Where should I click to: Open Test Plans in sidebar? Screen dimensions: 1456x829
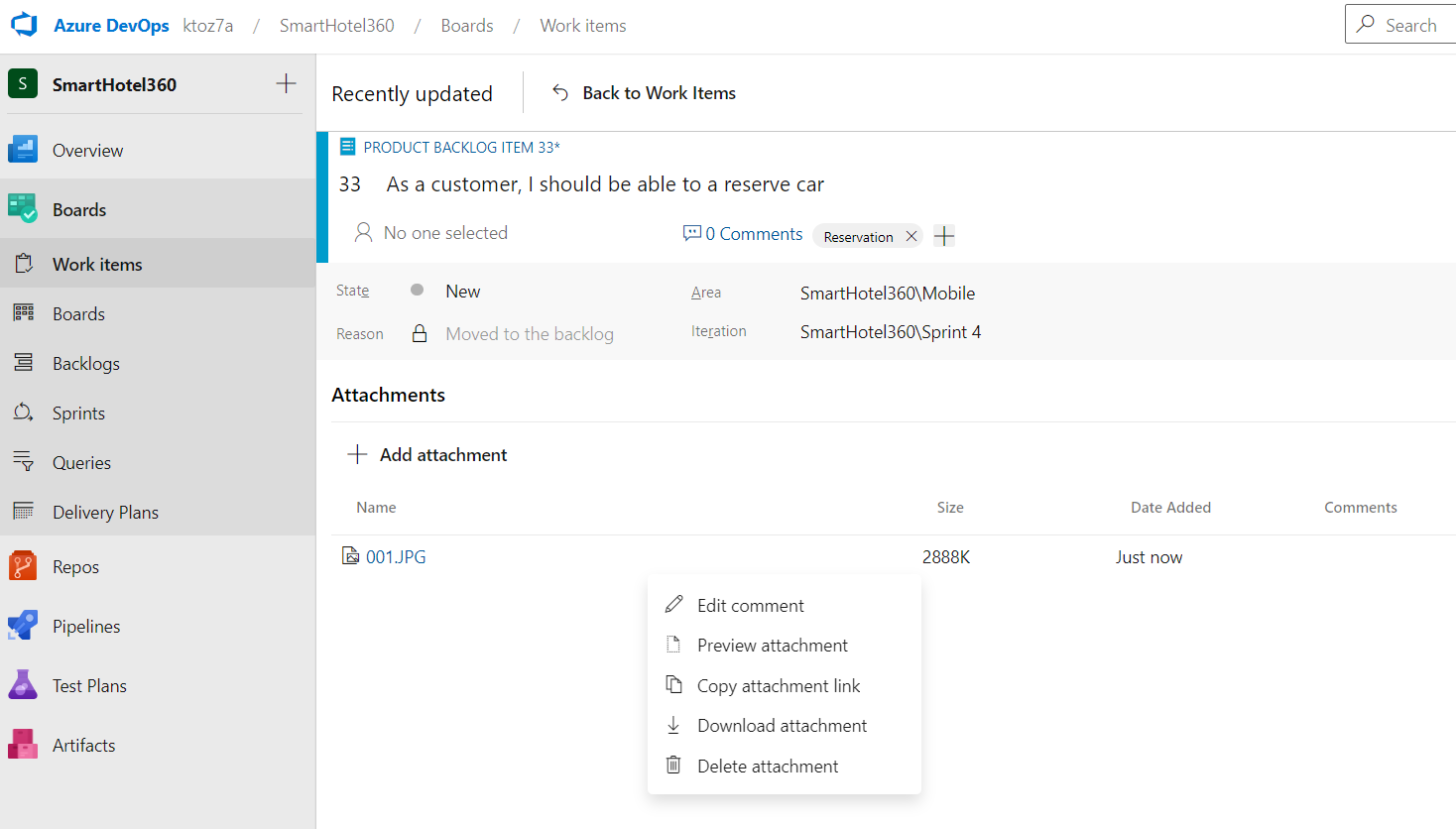89,685
